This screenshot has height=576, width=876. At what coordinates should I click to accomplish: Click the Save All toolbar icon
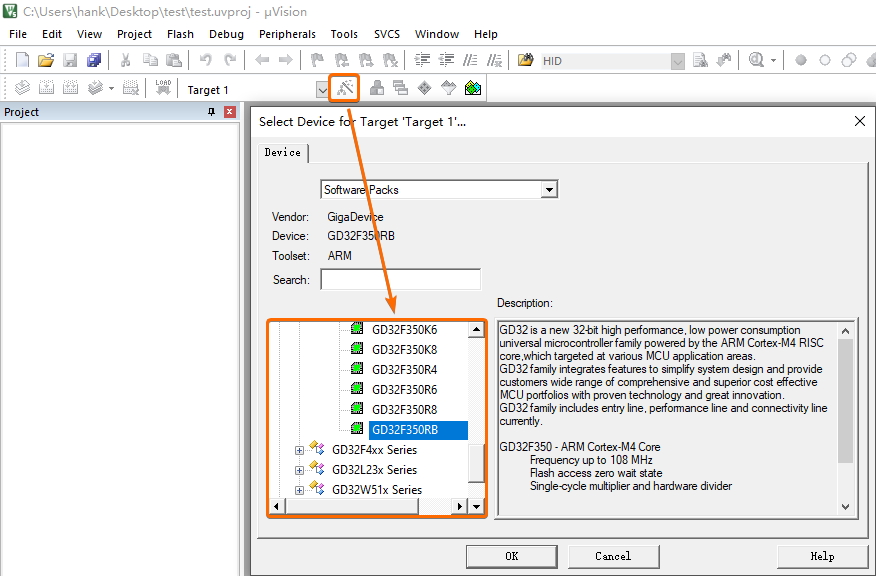point(94,60)
